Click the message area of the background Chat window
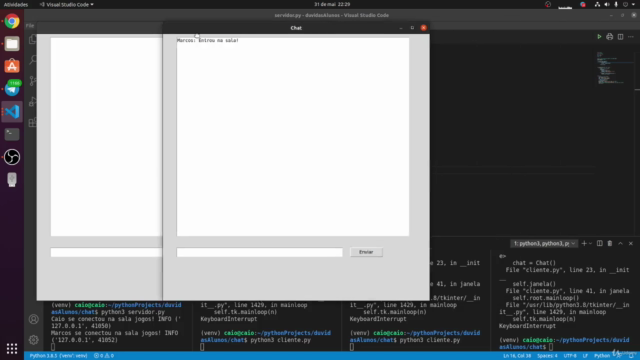 click(x=106, y=137)
